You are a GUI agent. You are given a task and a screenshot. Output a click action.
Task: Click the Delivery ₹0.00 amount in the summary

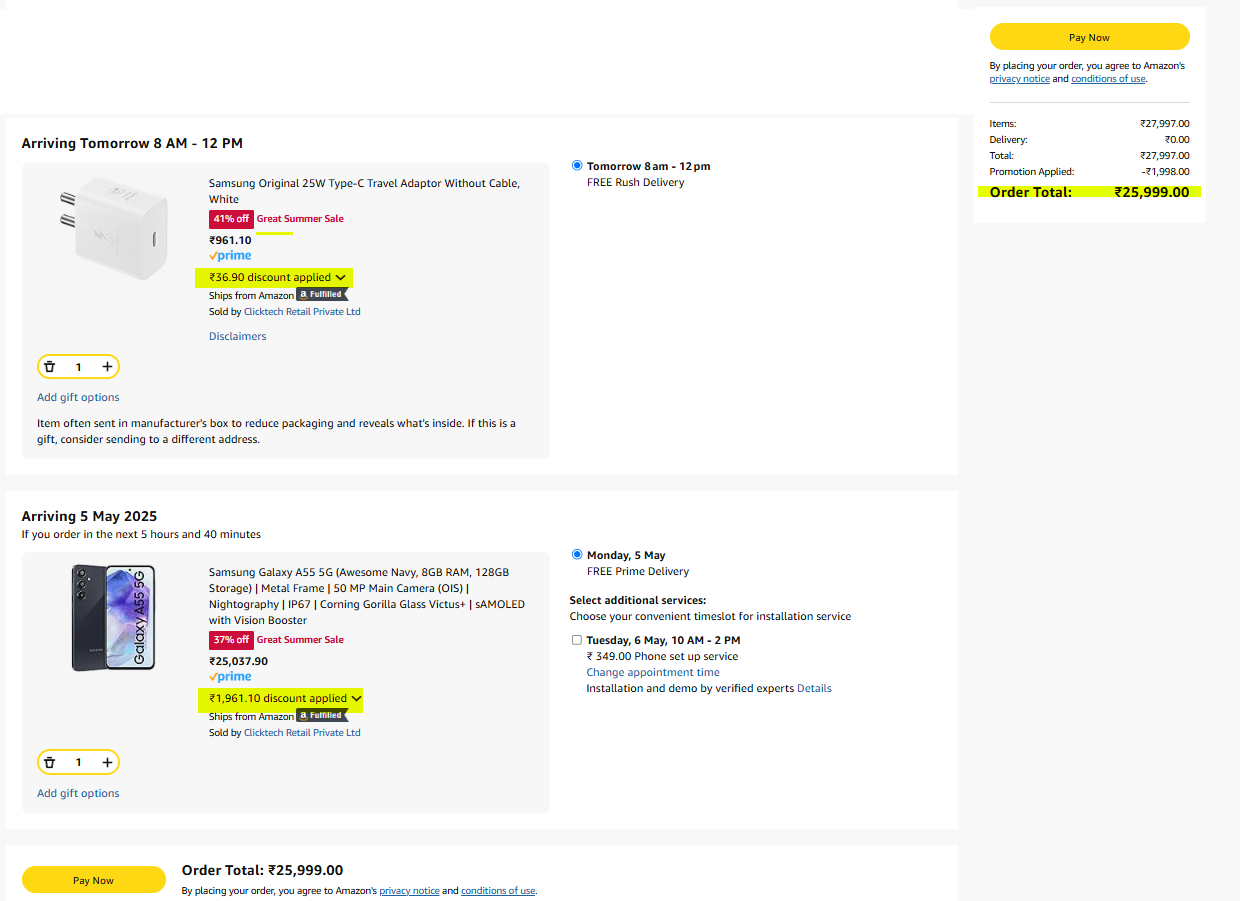click(1177, 140)
